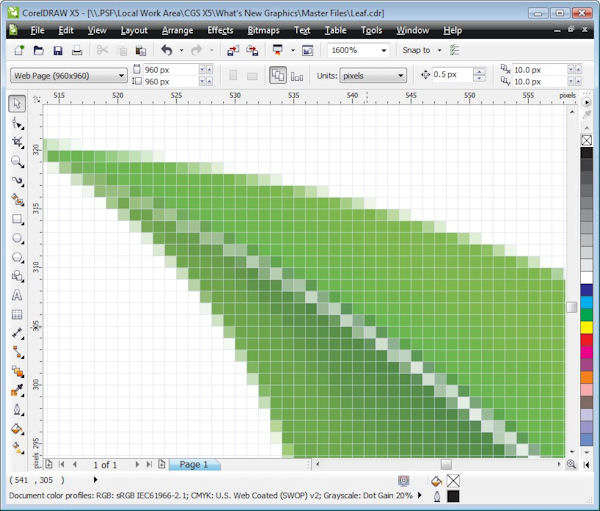Click the Save icon in the toolbar
The width and height of the screenshot is (600, 511).
(x=59, y=50)
